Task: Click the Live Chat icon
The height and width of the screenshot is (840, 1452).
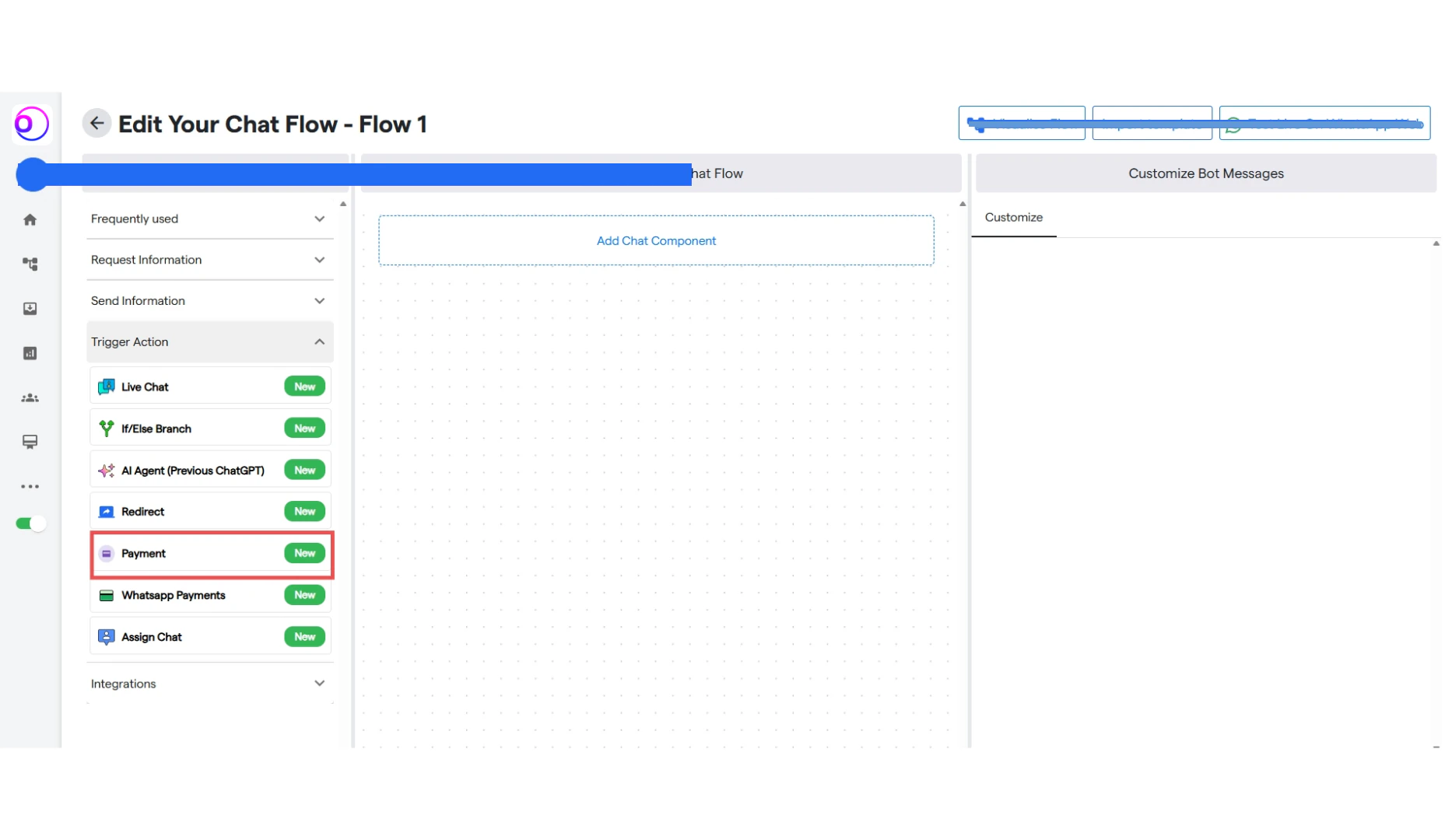Action: (107, 387)
